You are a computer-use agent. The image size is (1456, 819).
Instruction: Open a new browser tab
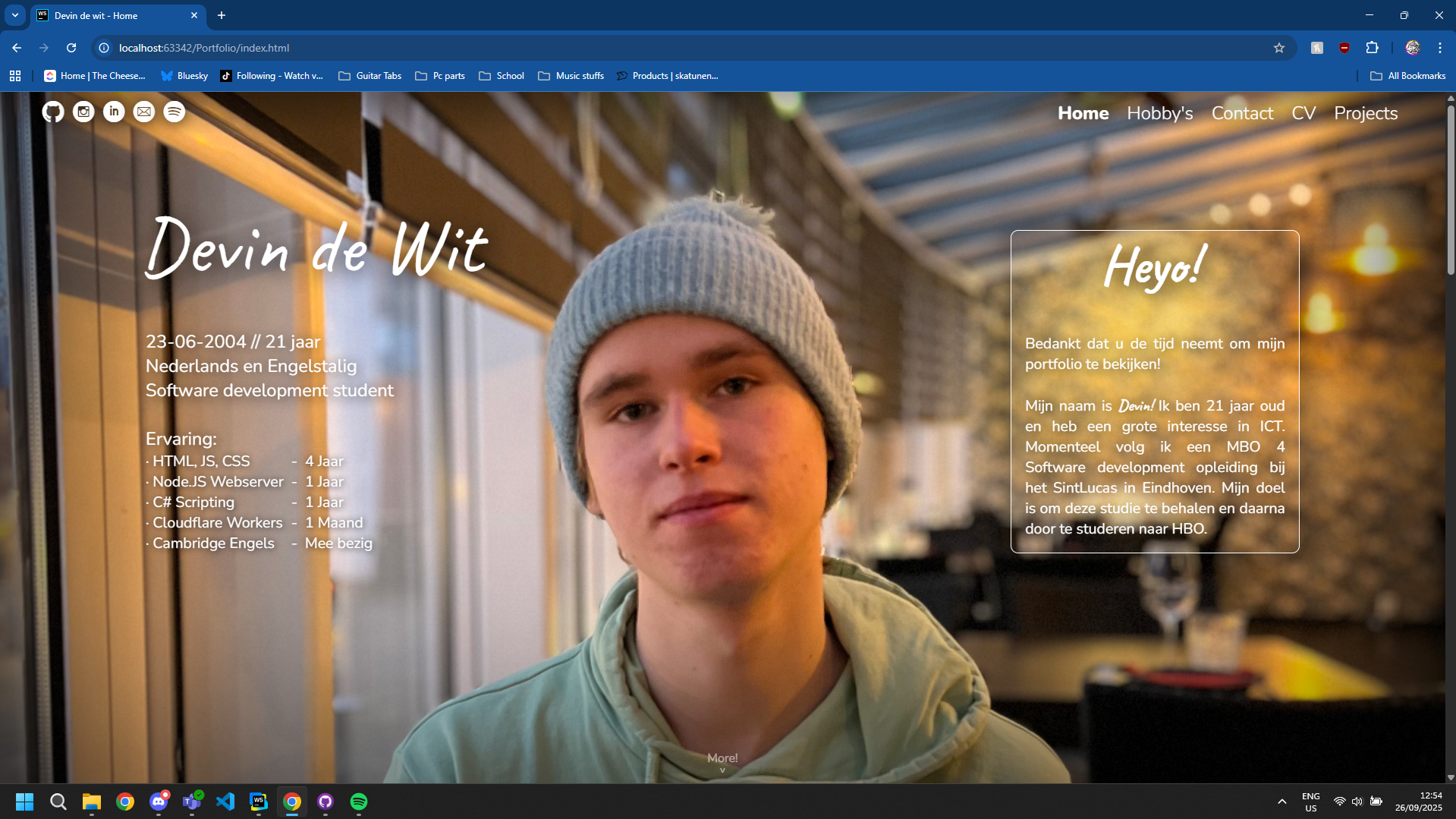pos(222,15)
